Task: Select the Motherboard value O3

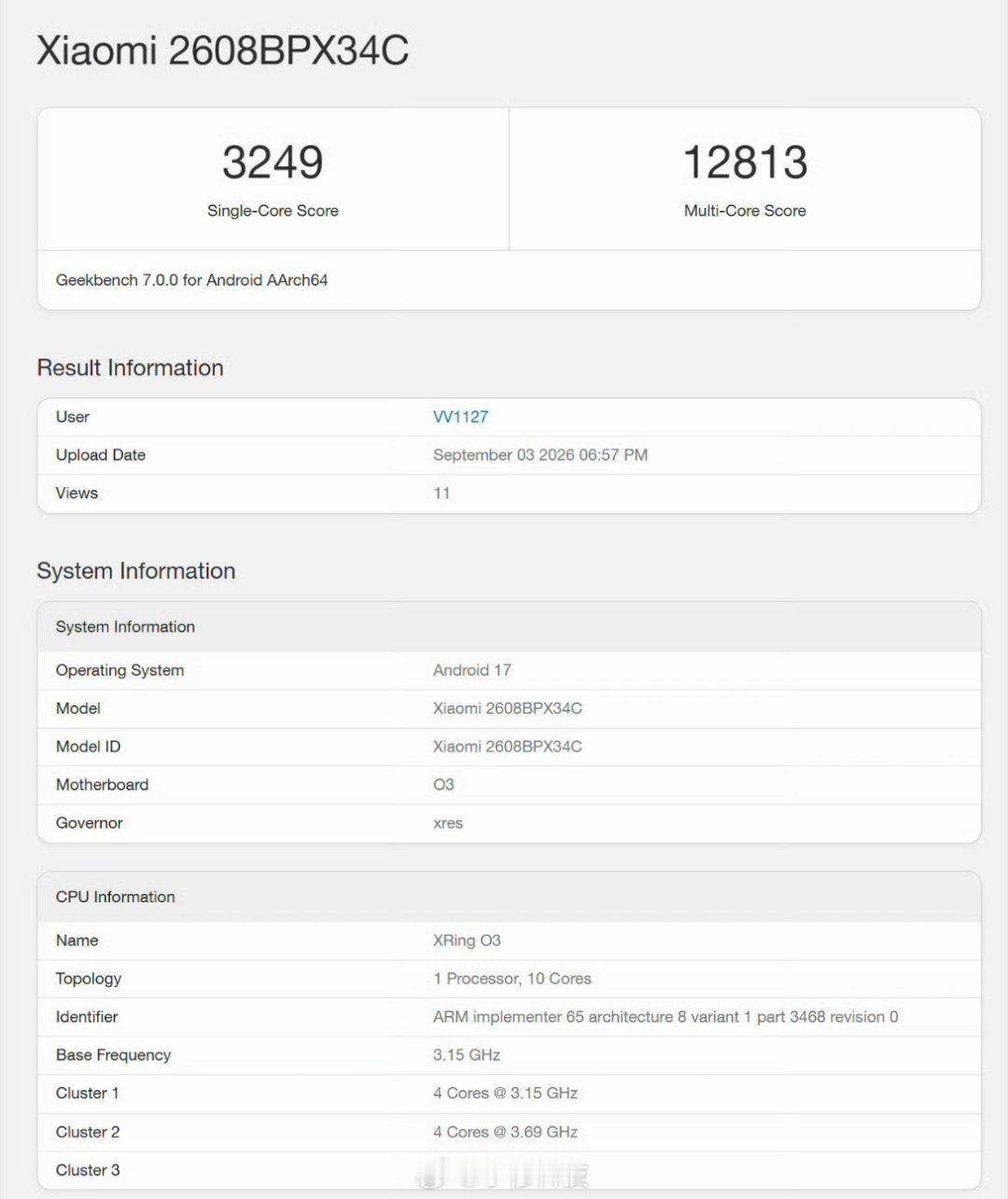Action: pos(443,785)
